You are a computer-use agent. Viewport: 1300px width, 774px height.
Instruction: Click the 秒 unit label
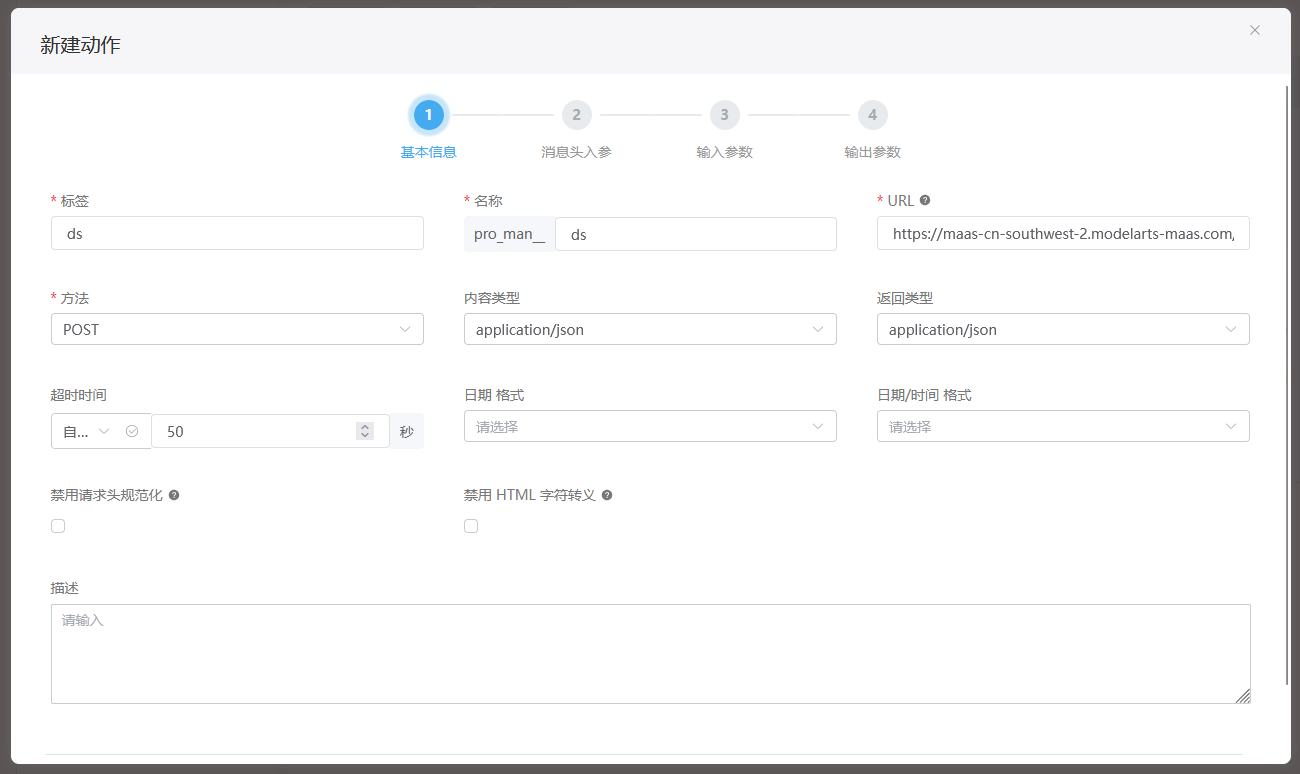tap(406, 431)
